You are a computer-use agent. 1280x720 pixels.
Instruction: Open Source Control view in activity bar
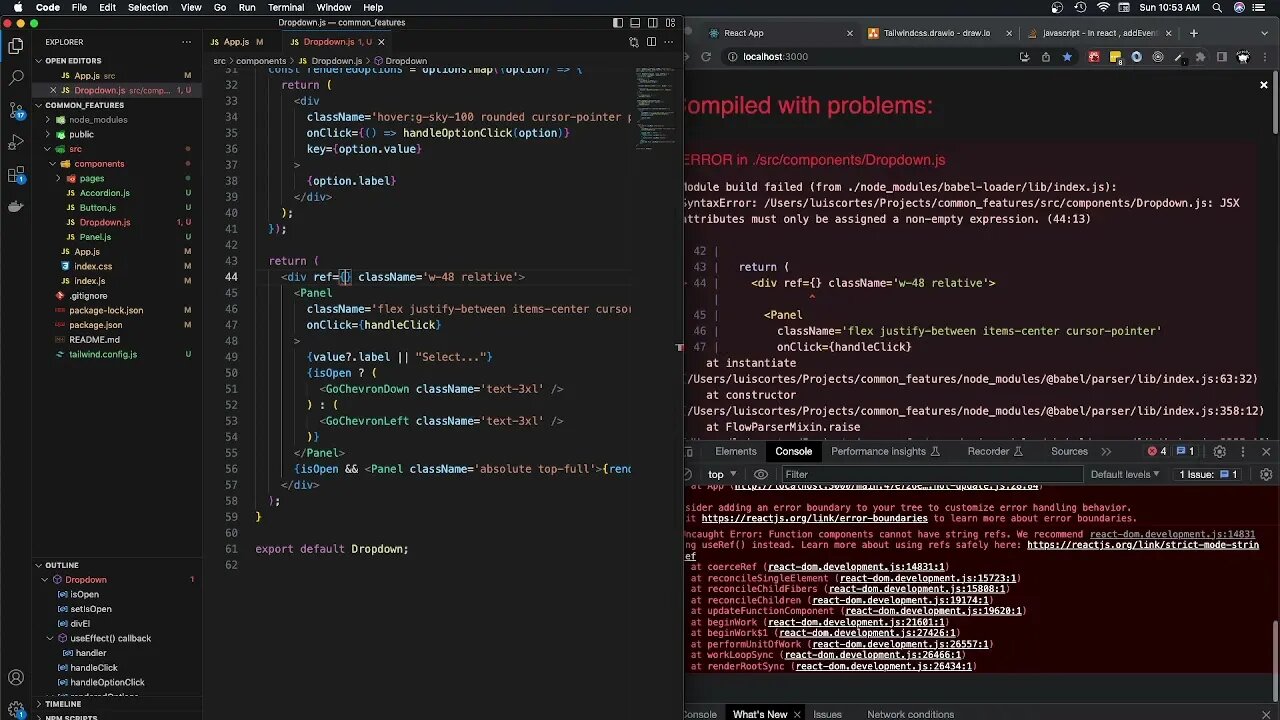(16, 110)
